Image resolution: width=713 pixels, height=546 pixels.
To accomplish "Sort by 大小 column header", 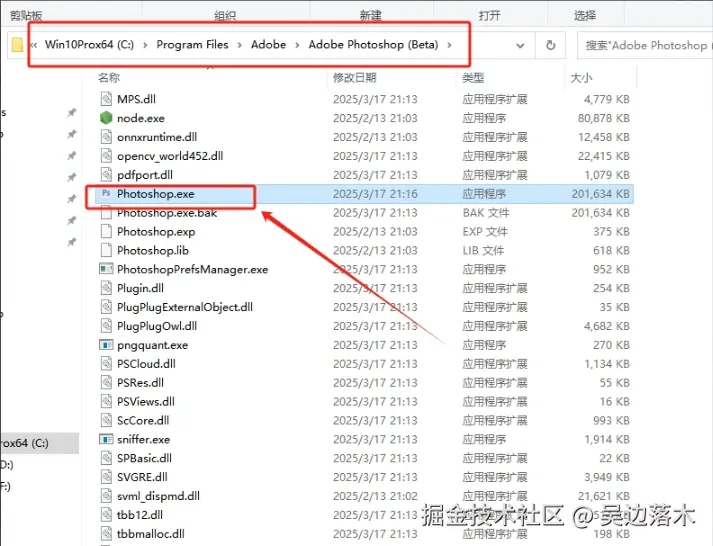I will point(581,78).
